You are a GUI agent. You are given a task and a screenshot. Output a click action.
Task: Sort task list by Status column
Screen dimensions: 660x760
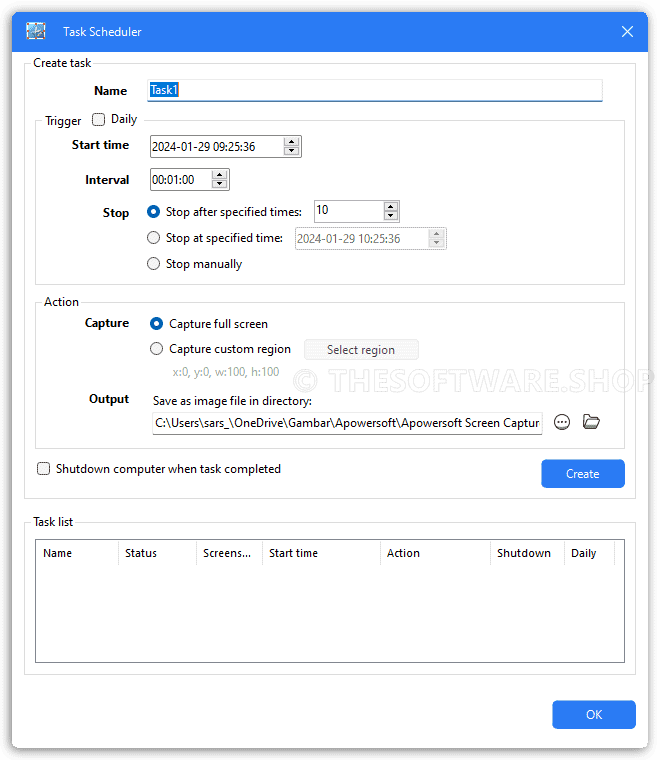coord(157,553)
